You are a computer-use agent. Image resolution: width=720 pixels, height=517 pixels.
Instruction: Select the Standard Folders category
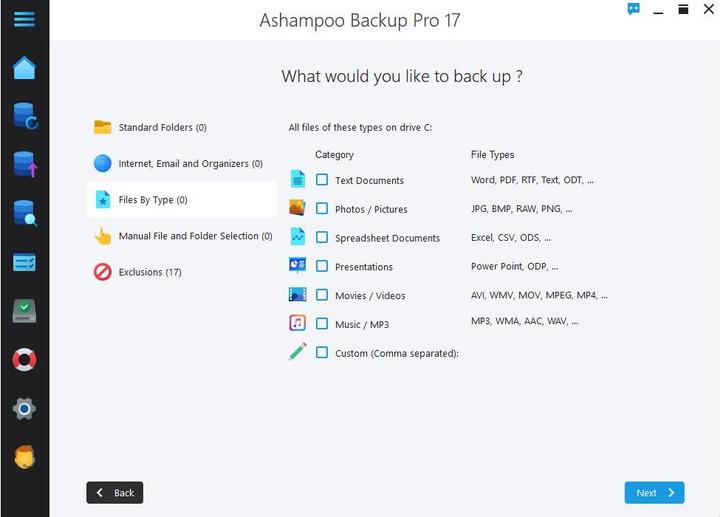162,128
